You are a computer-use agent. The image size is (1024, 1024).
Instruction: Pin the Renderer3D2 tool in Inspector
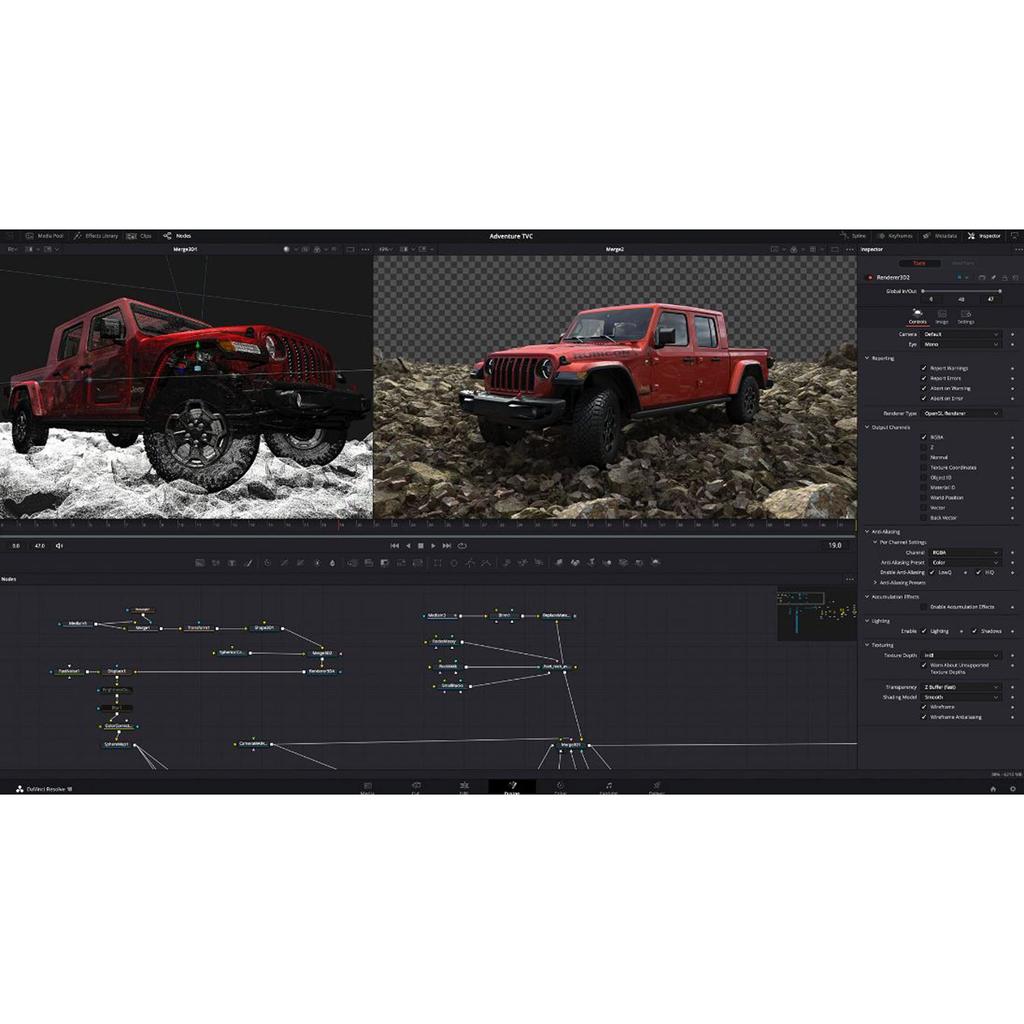(x=993, y=278)
